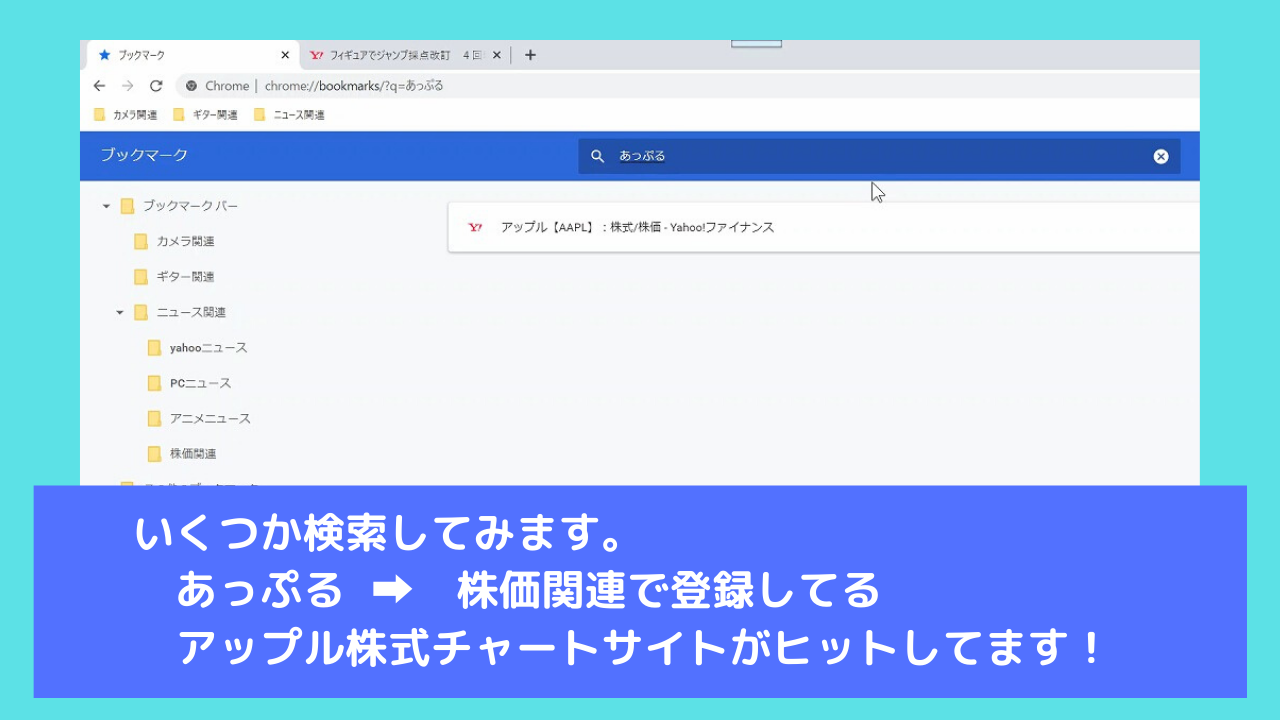This screenshot has height=720, width=1280.
Task: Open ニュース関連 folder in bookmarks bar
Action: (289, 115)
